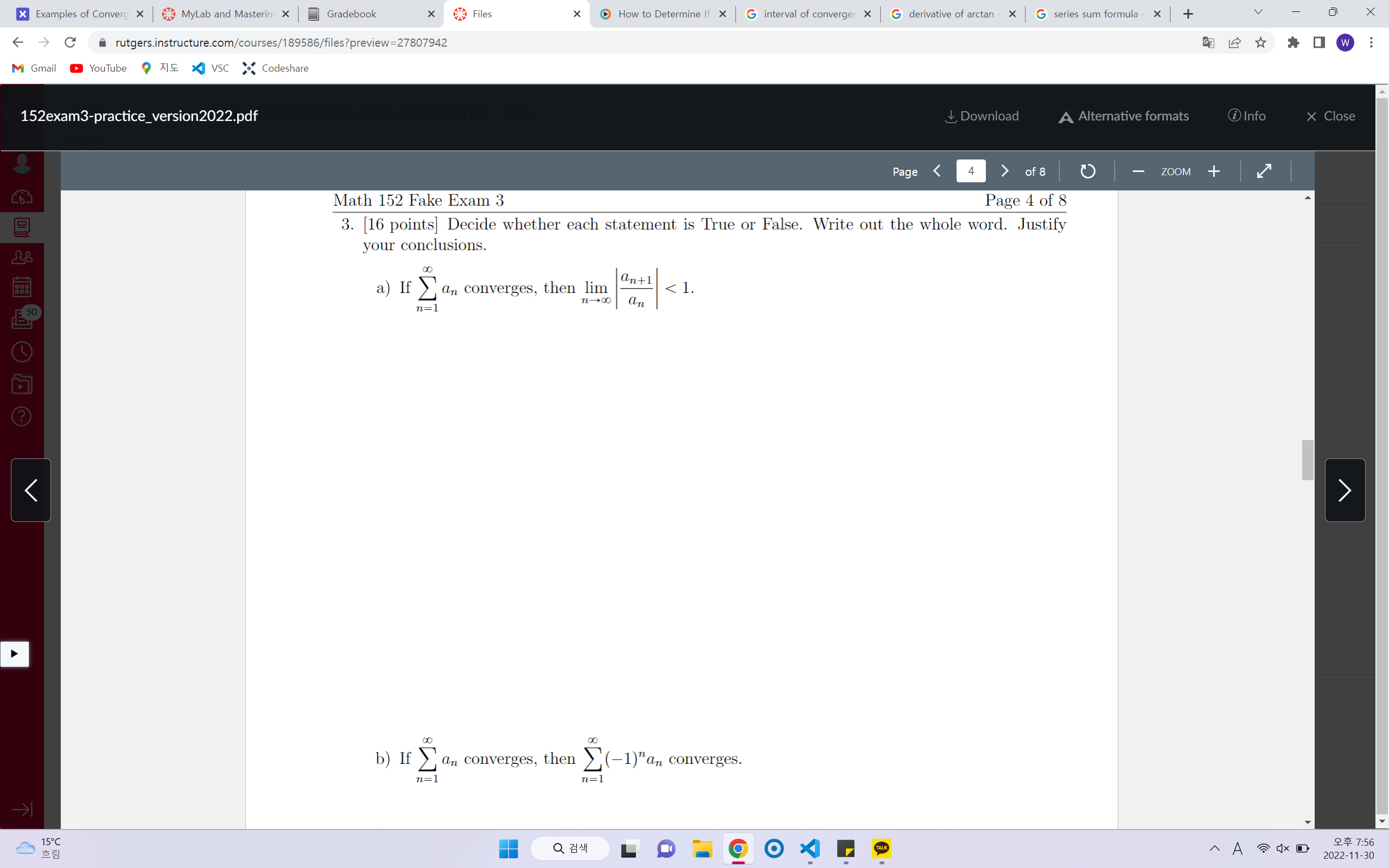Image resolution: width=1389 pixels, height=868 pixels.
Task: Expand hidden icons in the system tray
Action: (x=1215, y=848)
